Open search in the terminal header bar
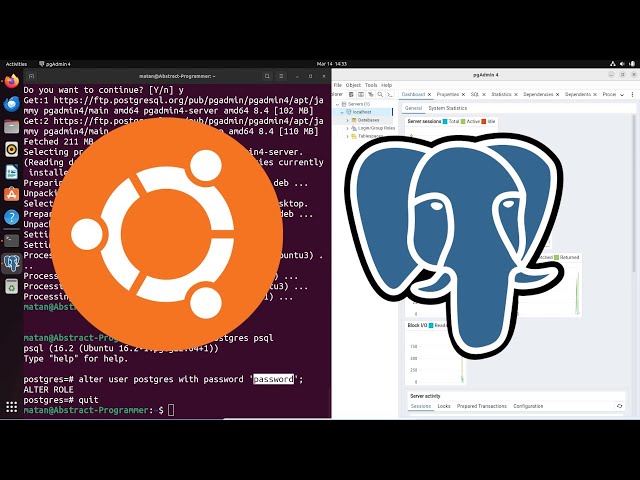Viewport: 640px width, 480px height. [x=267, y=76]
